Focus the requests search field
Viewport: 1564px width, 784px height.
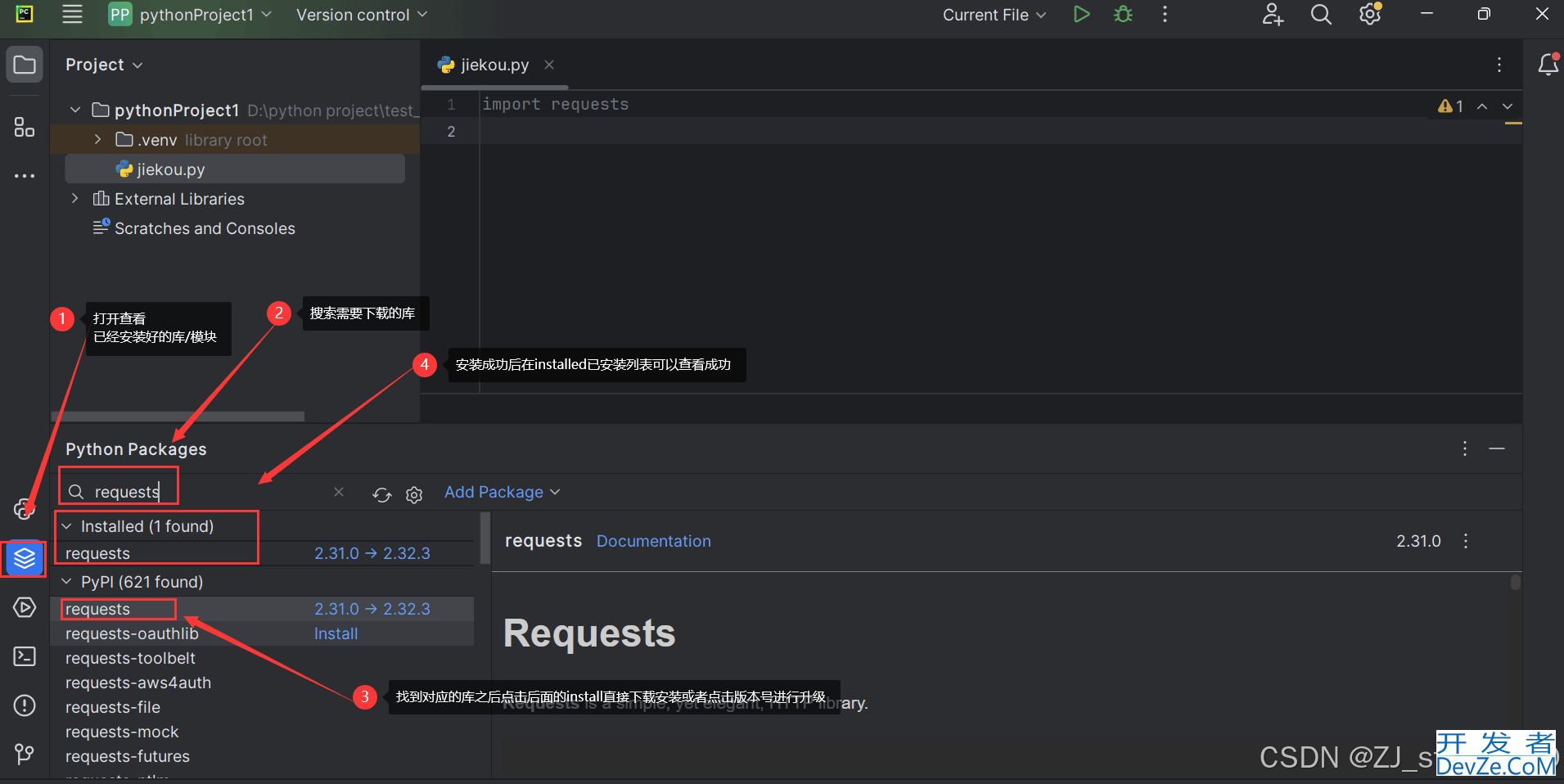(205, 492)
